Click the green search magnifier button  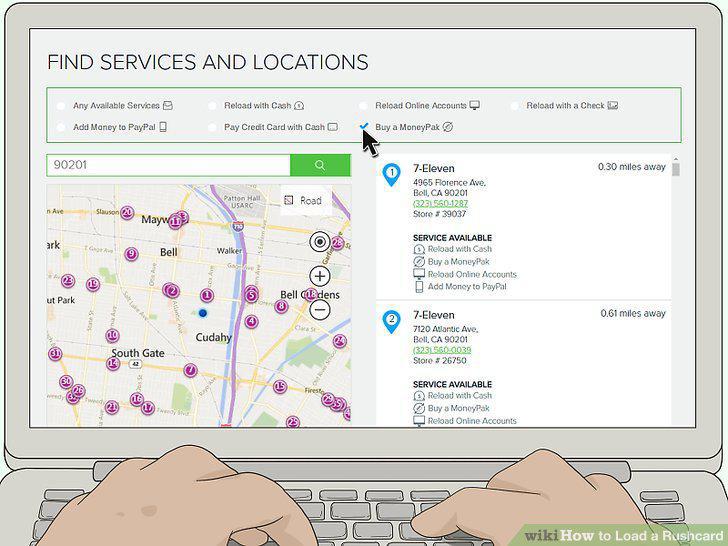click(320, 165)
